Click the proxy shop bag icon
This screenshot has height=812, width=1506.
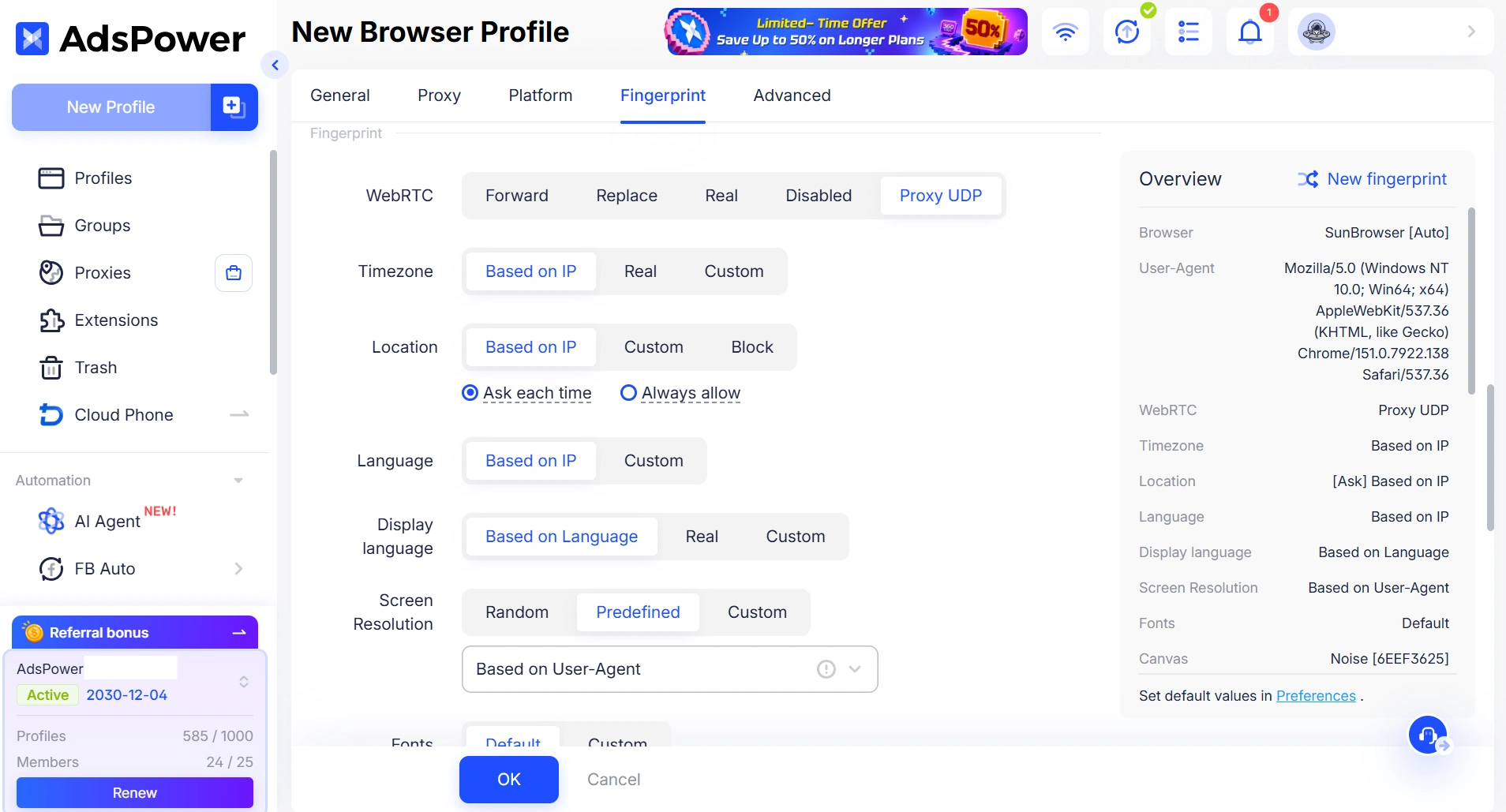(x=234, y=273)
